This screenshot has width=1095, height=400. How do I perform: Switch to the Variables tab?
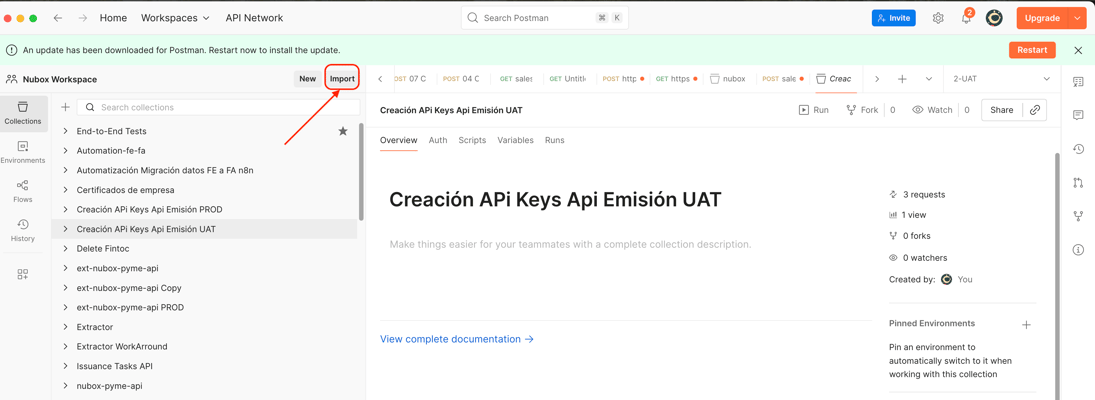515,140
